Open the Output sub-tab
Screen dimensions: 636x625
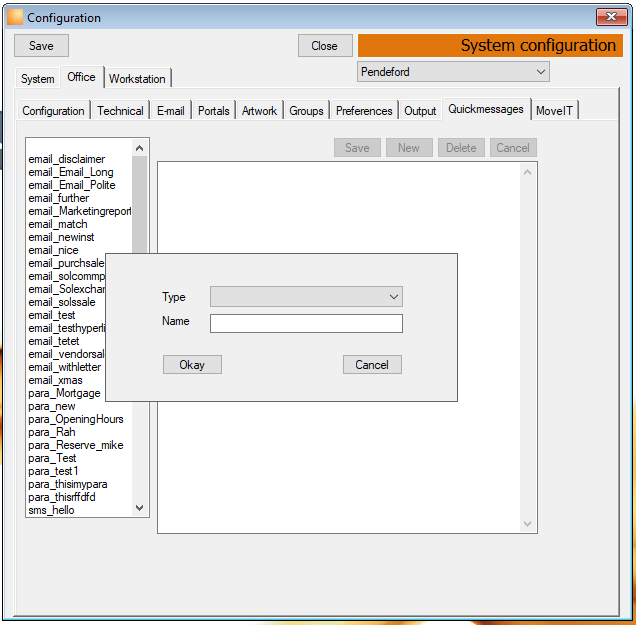[x=420, y=111]
